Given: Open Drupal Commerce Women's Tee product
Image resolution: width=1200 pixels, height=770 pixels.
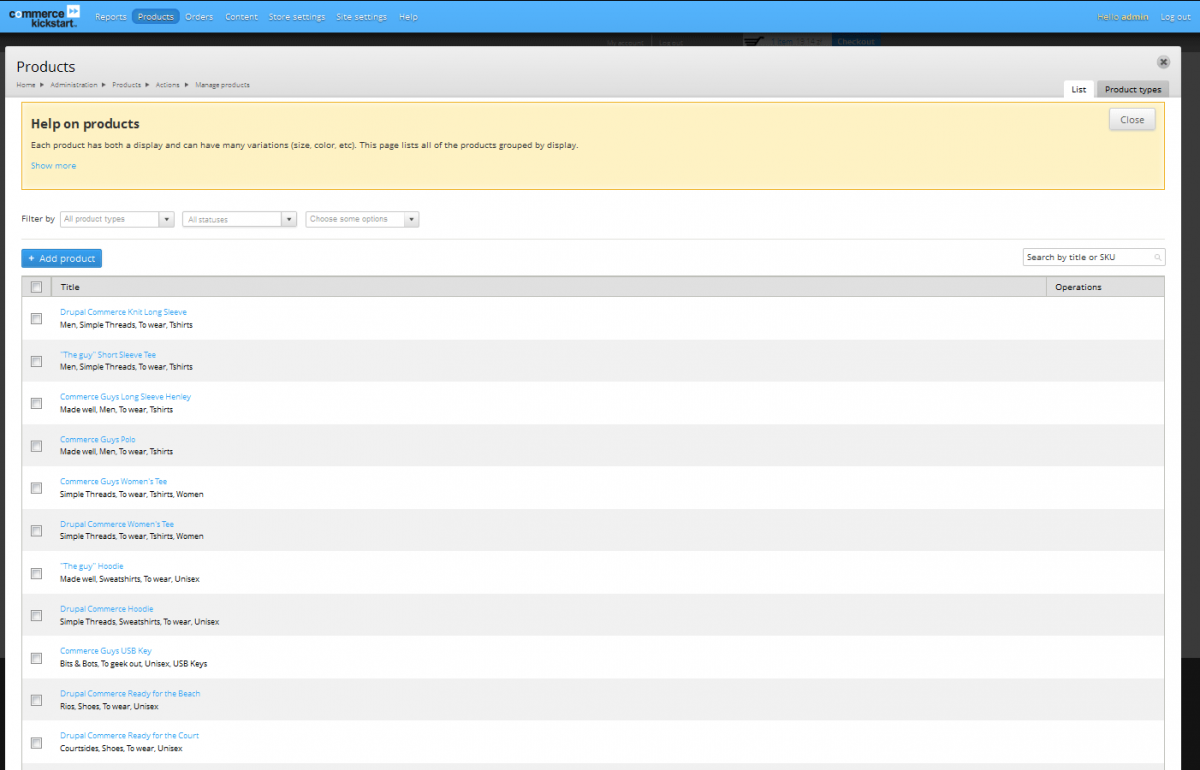Looking at the screenshot, I should click(117, 524).
